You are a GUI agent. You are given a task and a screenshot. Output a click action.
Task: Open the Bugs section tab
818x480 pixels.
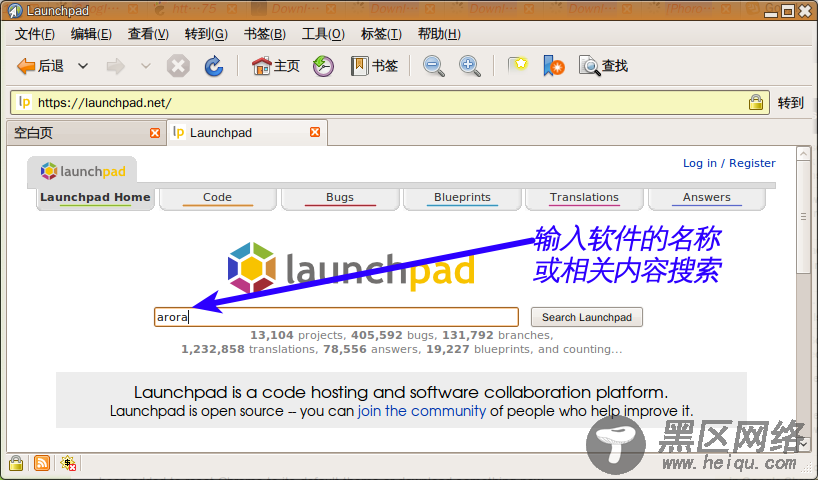tap(340, 198)
